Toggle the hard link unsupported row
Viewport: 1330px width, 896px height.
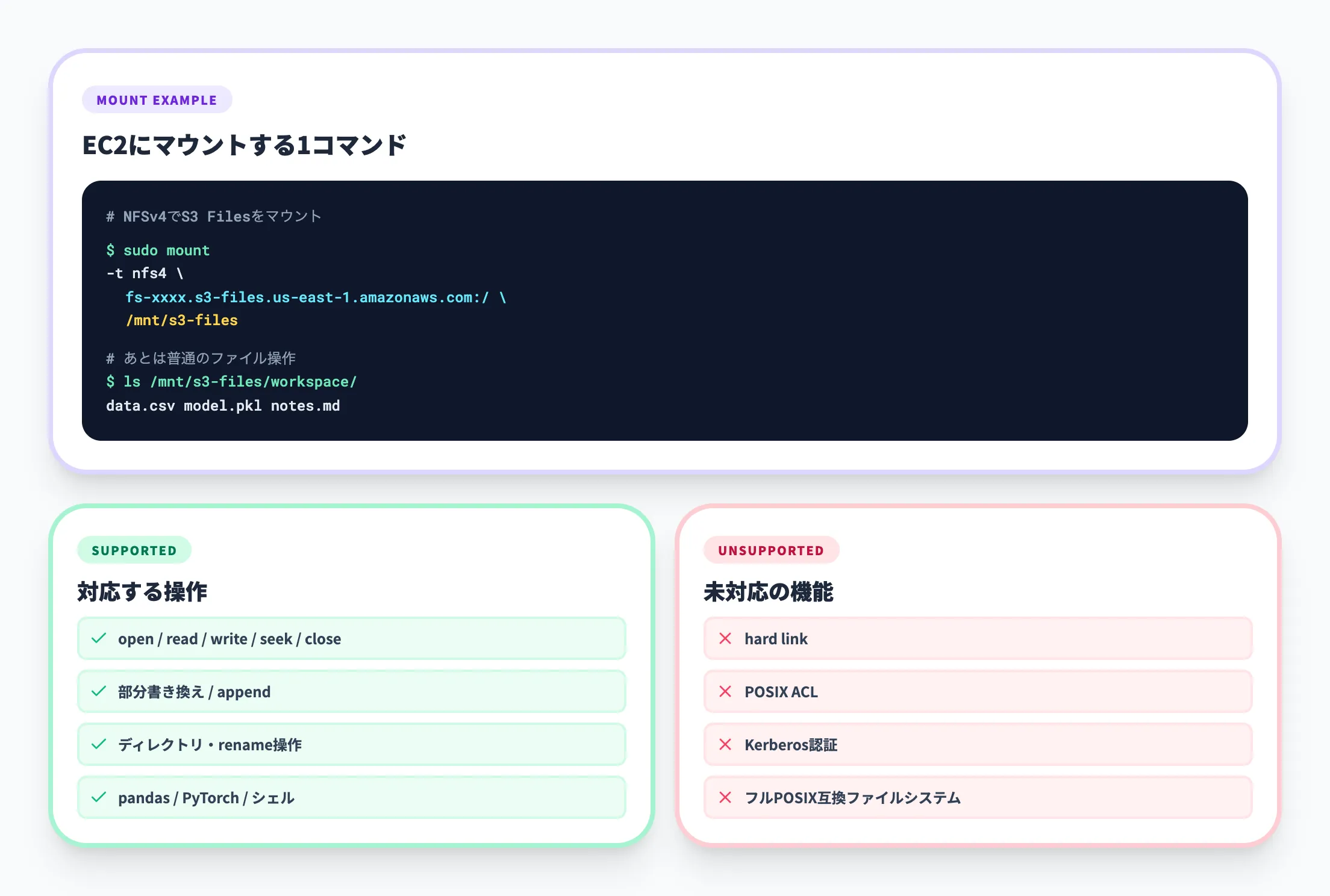click(x=977, y=639)
